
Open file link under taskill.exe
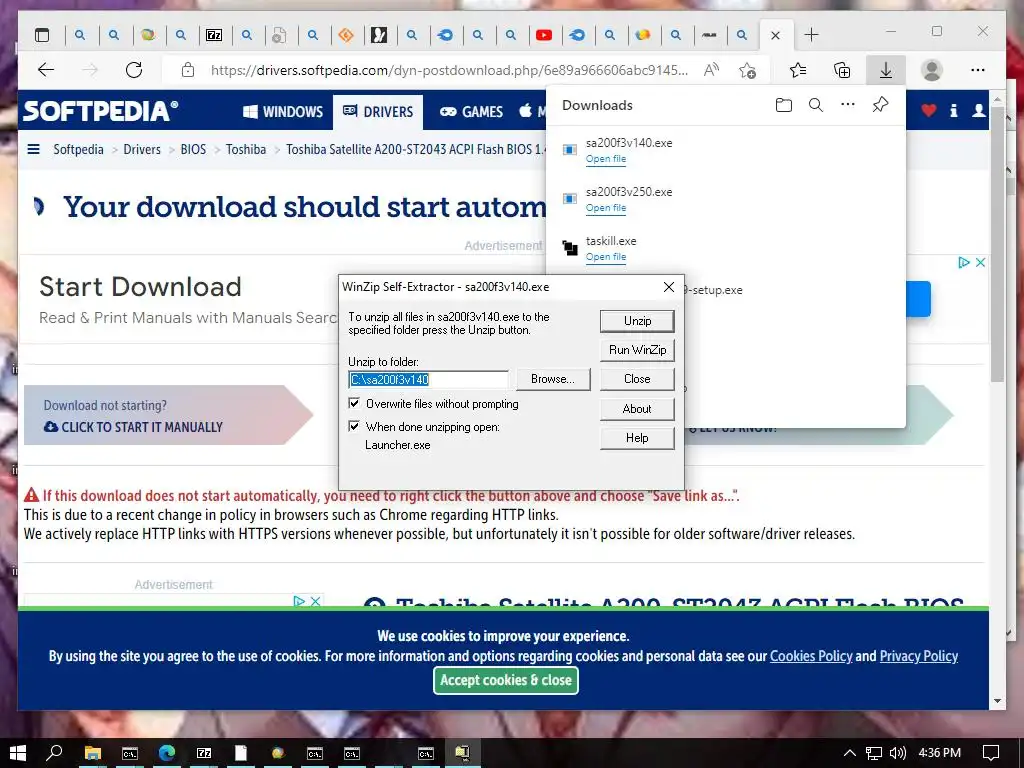(605, 257)
